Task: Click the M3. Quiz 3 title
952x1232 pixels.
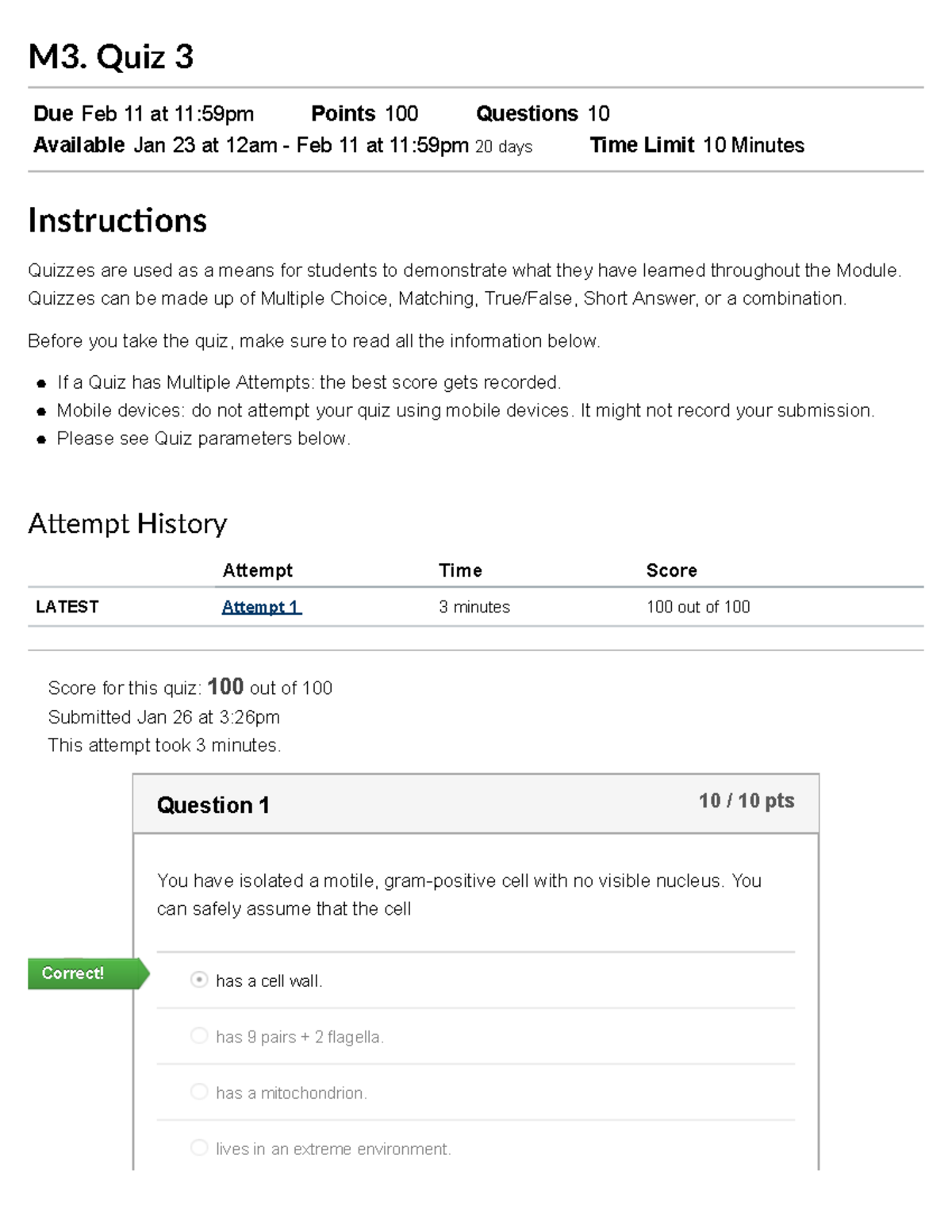Action: (111, 57)
